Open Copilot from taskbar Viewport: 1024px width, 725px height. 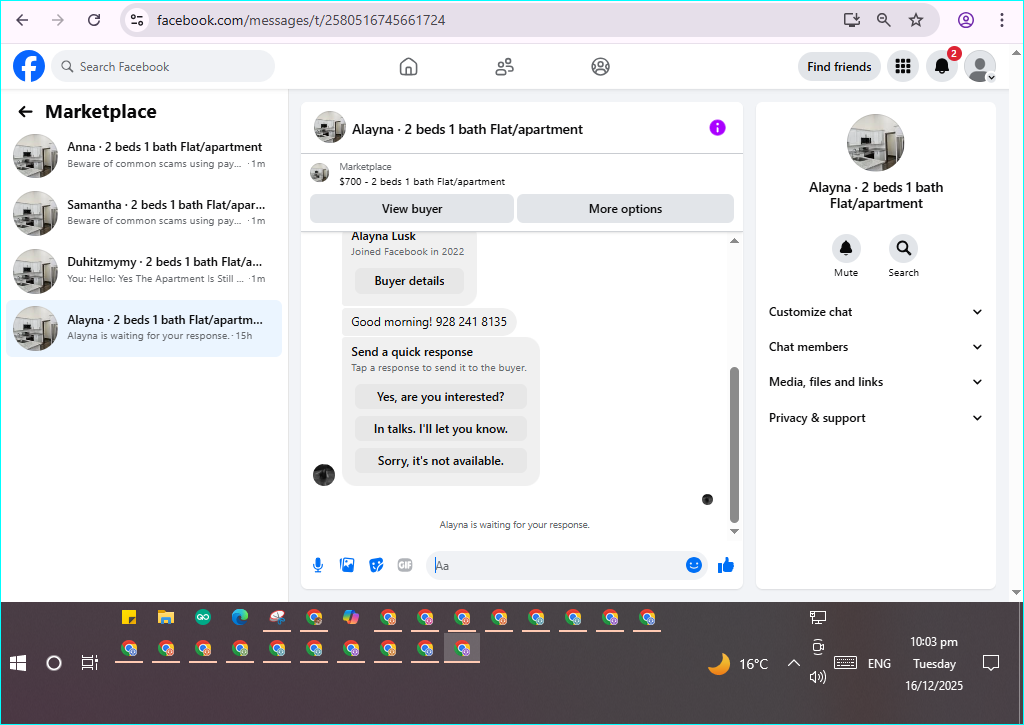point(351,617)
